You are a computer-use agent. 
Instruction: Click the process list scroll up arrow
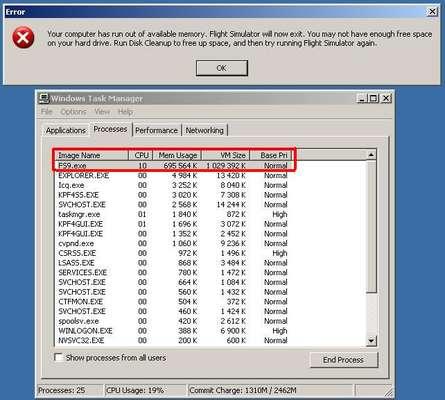[x=371, y=155]
